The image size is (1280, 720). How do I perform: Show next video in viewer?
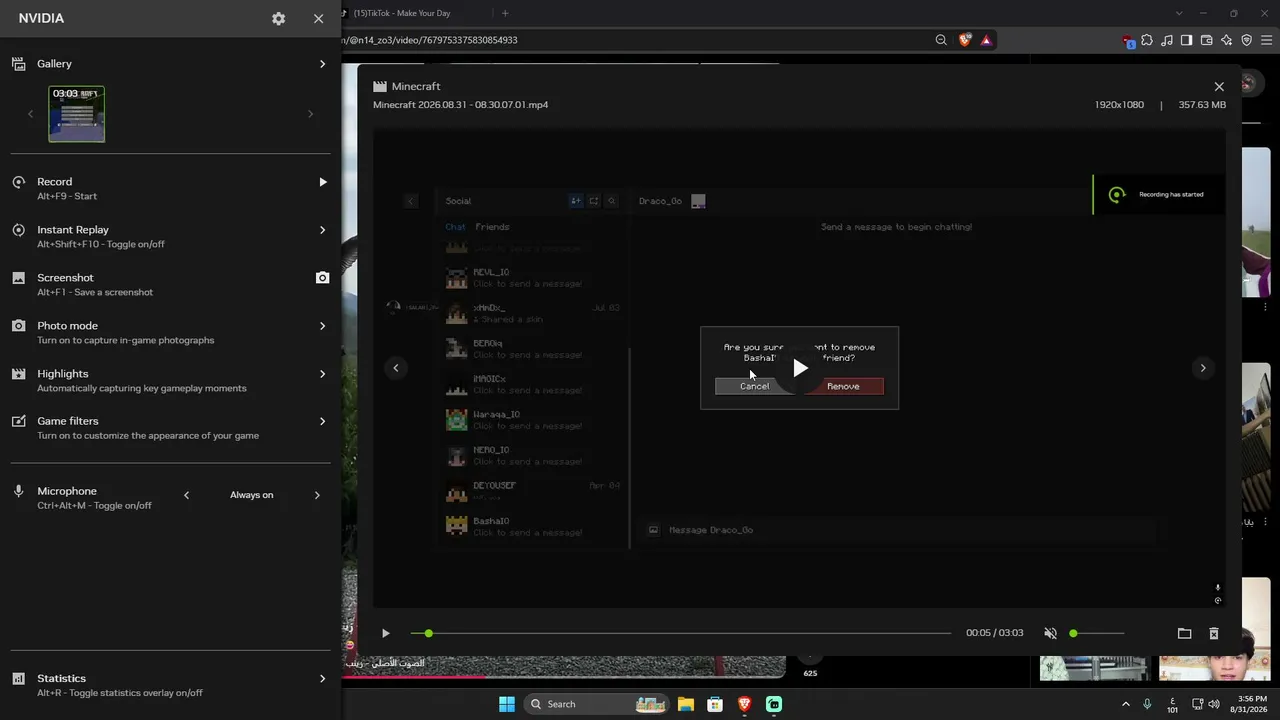[x=1203, y=368]
